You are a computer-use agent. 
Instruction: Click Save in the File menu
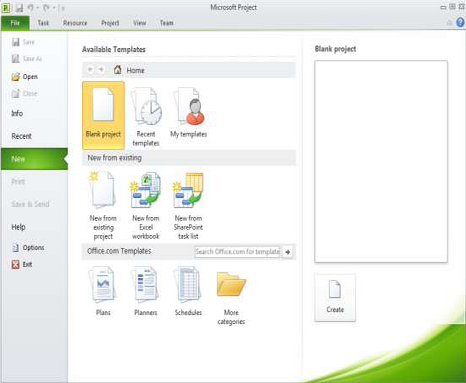23,42
